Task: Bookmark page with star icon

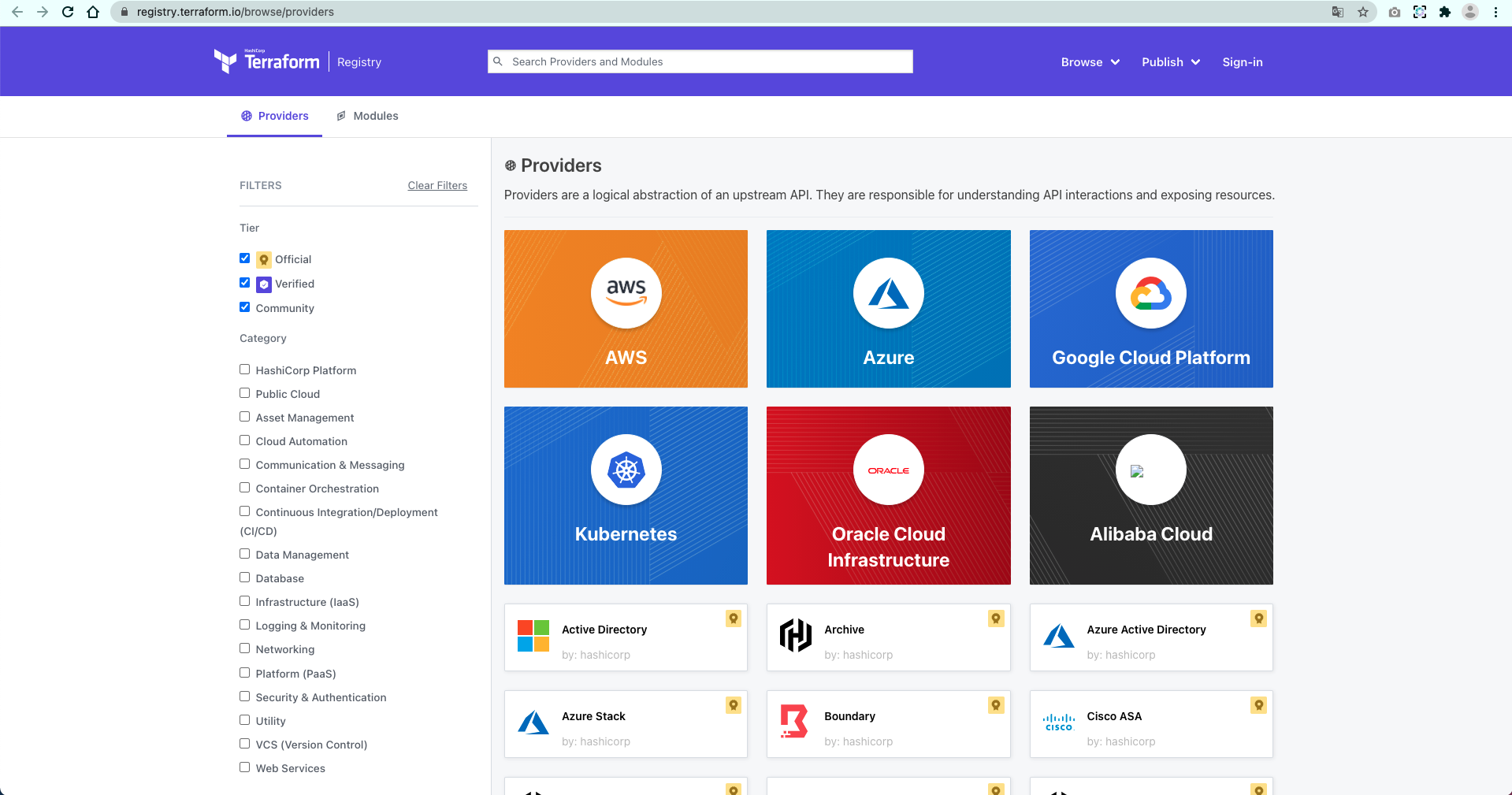Action: click(x=1363, y=12)
